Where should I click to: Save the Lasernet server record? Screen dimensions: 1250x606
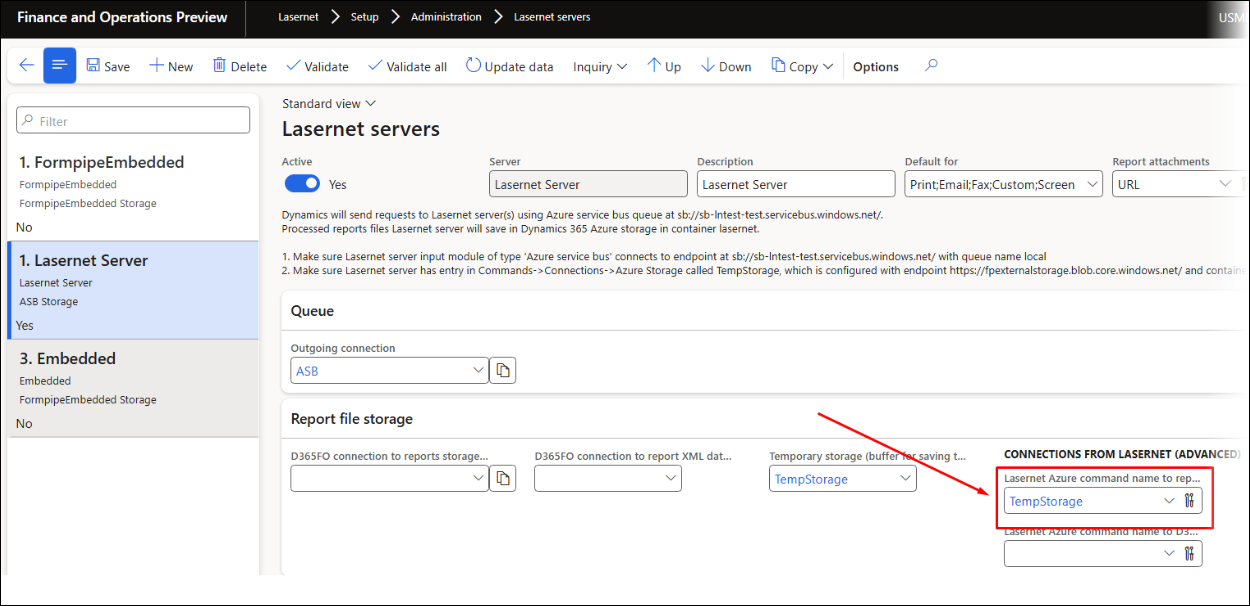click(108, 66)
